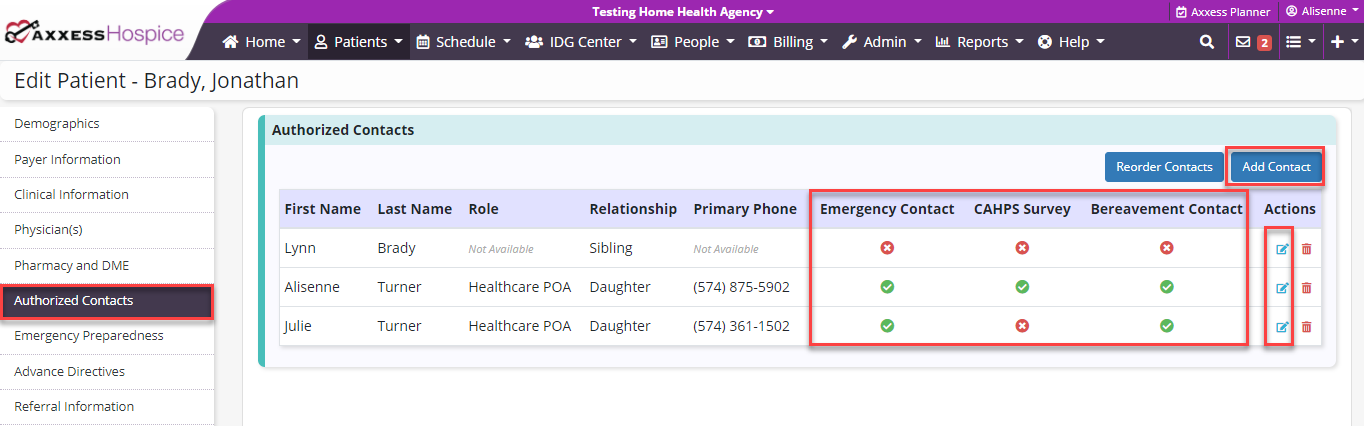
Task: Click the search magnifier icon
Action: tap(1207, 42)
